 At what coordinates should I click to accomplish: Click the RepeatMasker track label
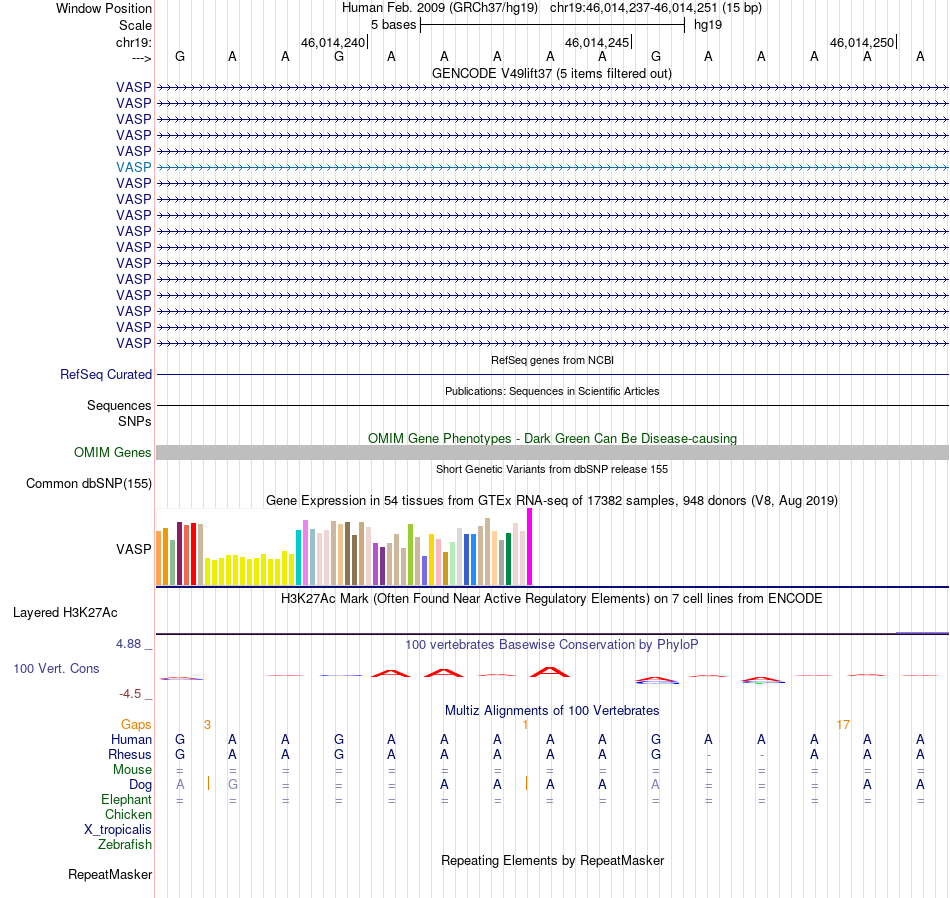110,874
